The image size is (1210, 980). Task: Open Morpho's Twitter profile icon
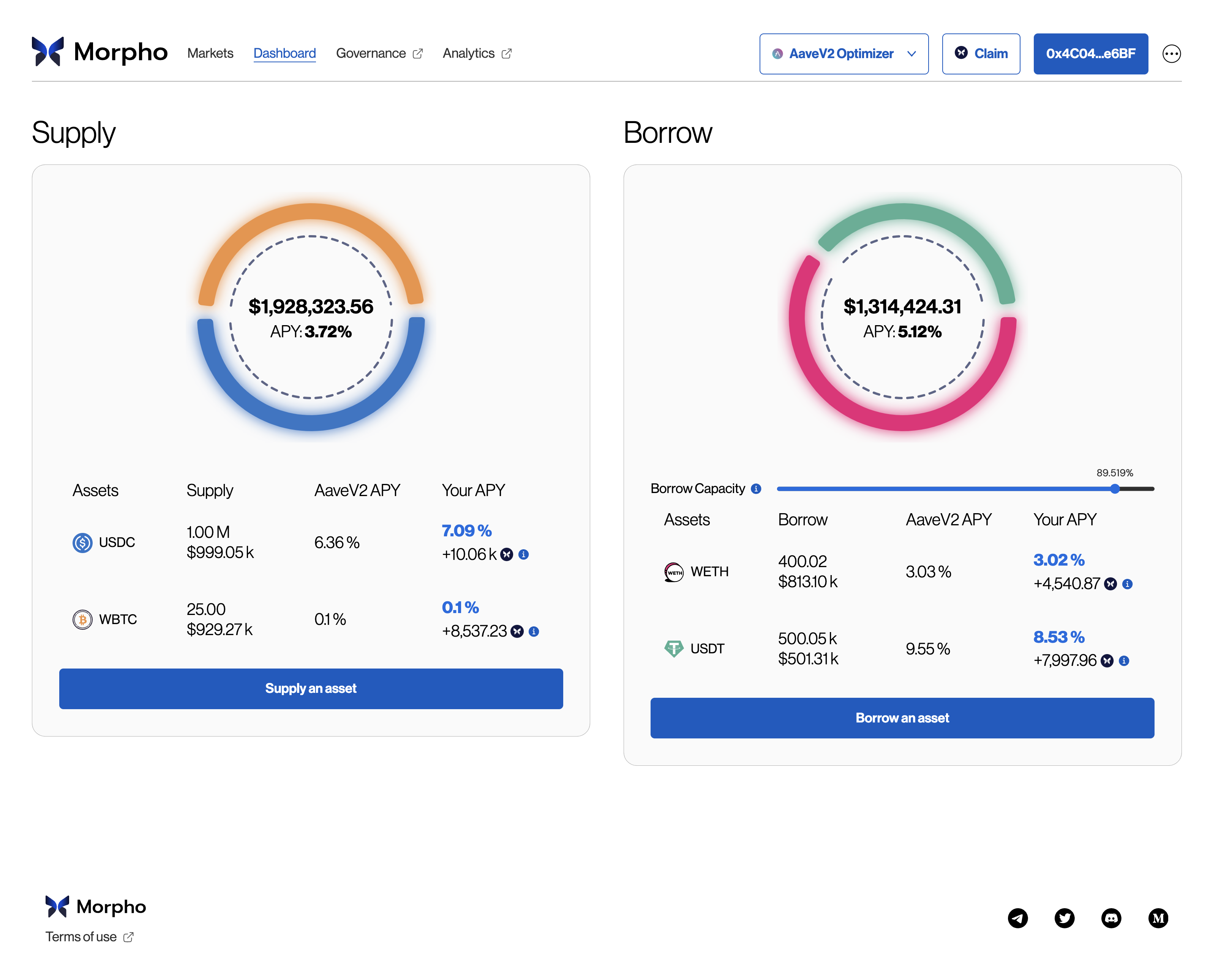pyautogui.click(x=1065, y=918)
